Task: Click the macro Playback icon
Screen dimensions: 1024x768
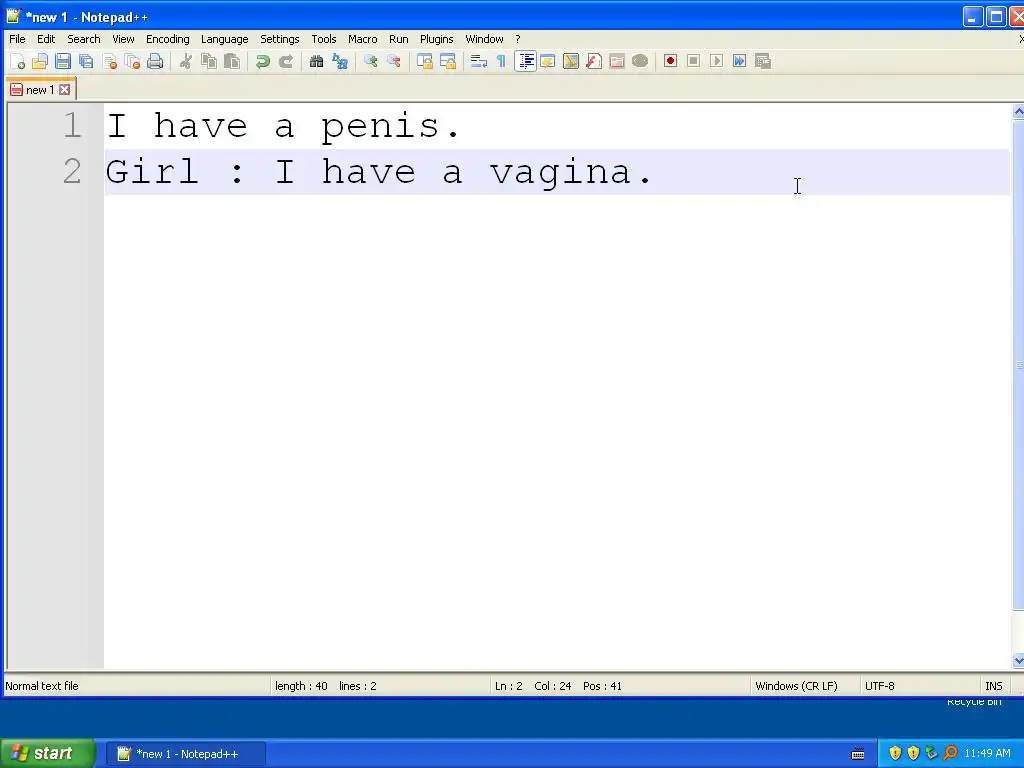Action: point(716,61)
